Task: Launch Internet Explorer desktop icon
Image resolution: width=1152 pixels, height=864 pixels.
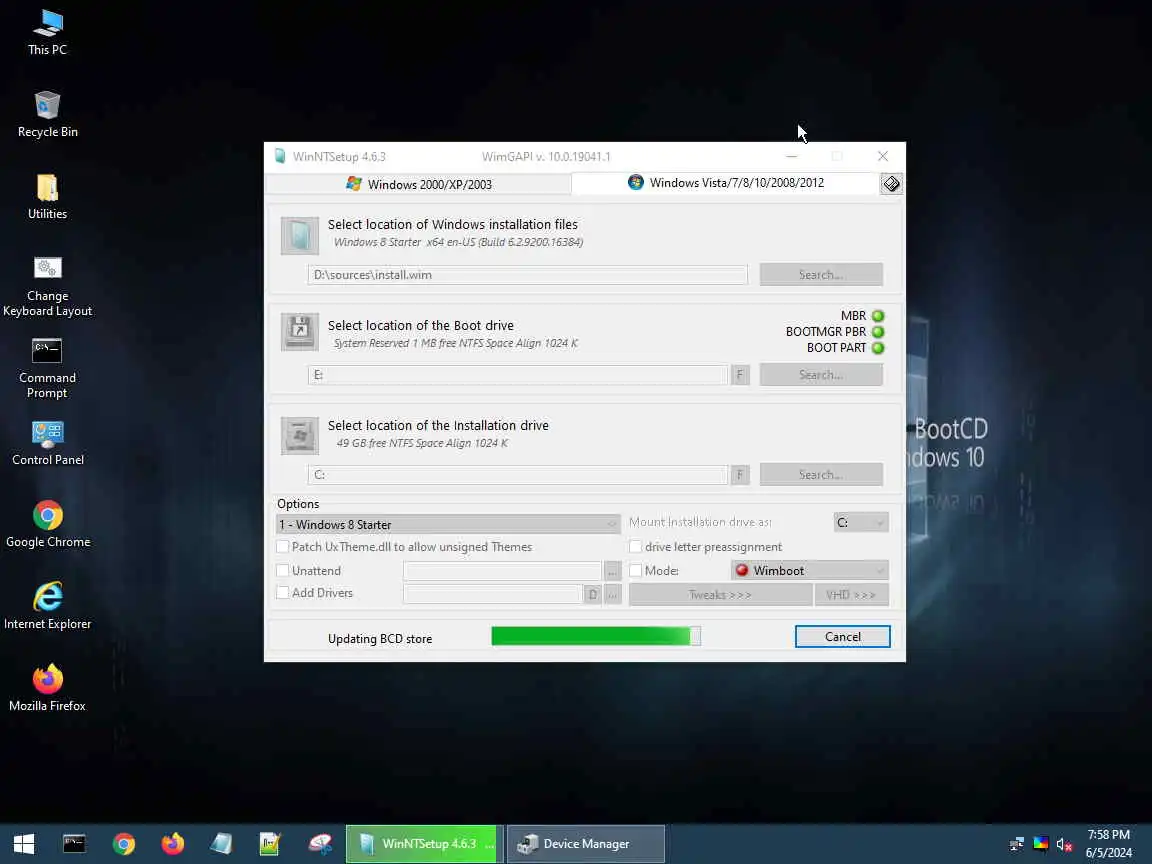Action: [48, 606]
